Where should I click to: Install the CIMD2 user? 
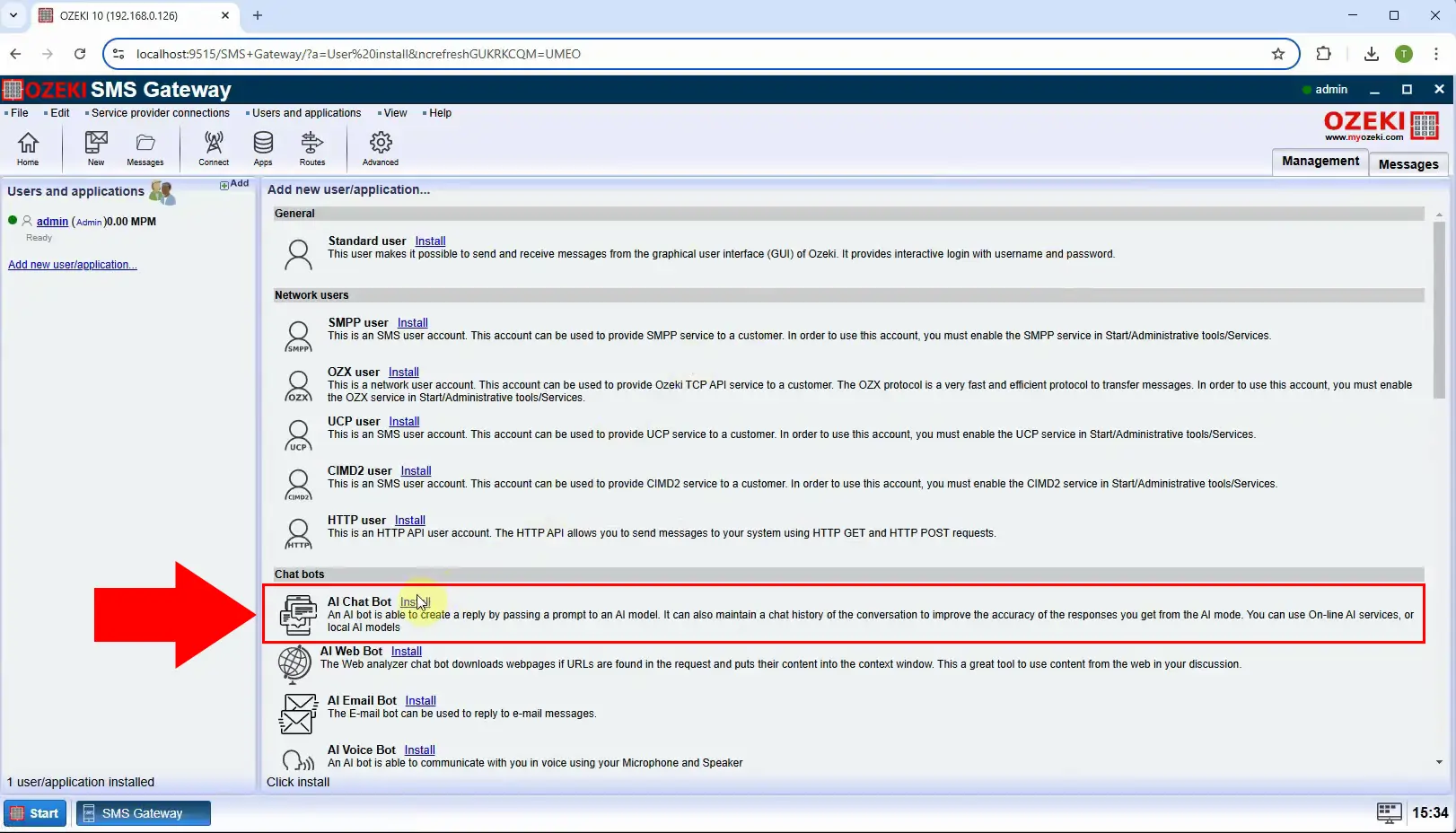pos(416,471)
